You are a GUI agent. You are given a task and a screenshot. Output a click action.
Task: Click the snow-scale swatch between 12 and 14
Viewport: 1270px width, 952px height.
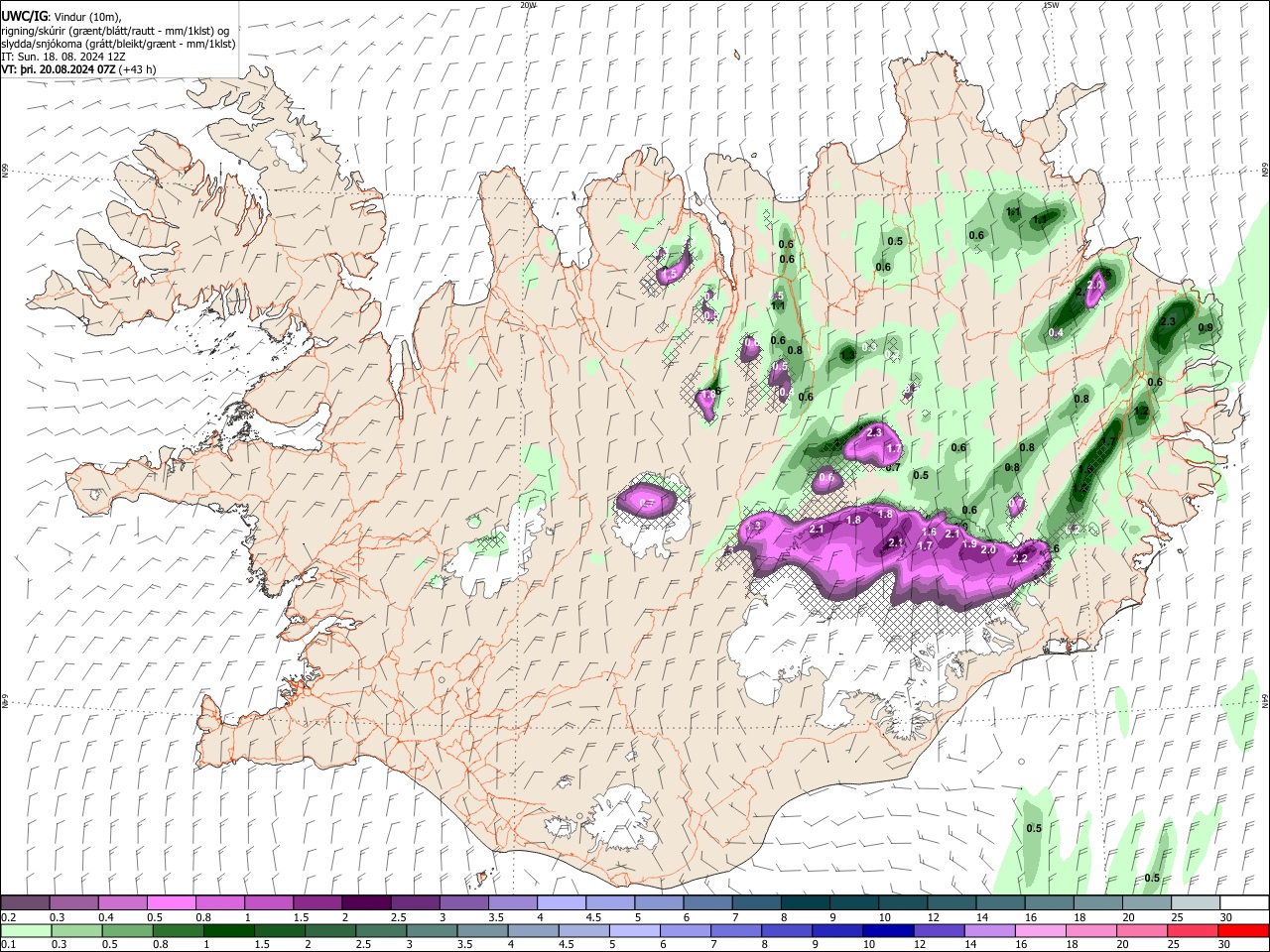952,903
